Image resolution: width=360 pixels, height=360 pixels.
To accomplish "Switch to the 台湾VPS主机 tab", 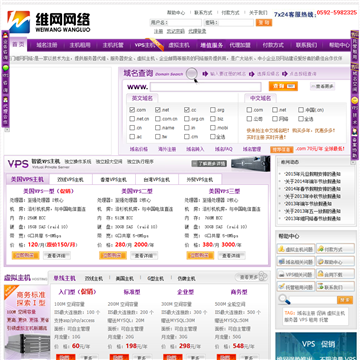I will [157, 179].
